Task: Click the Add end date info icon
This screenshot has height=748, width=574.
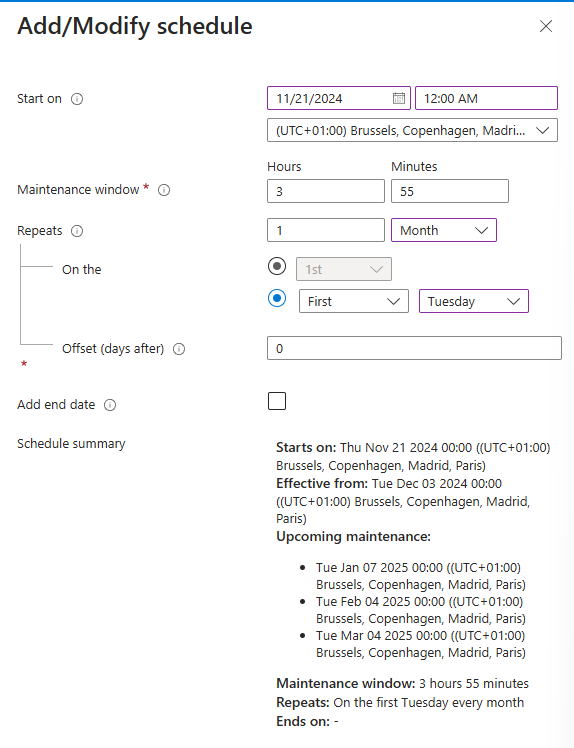Action: 110,405
